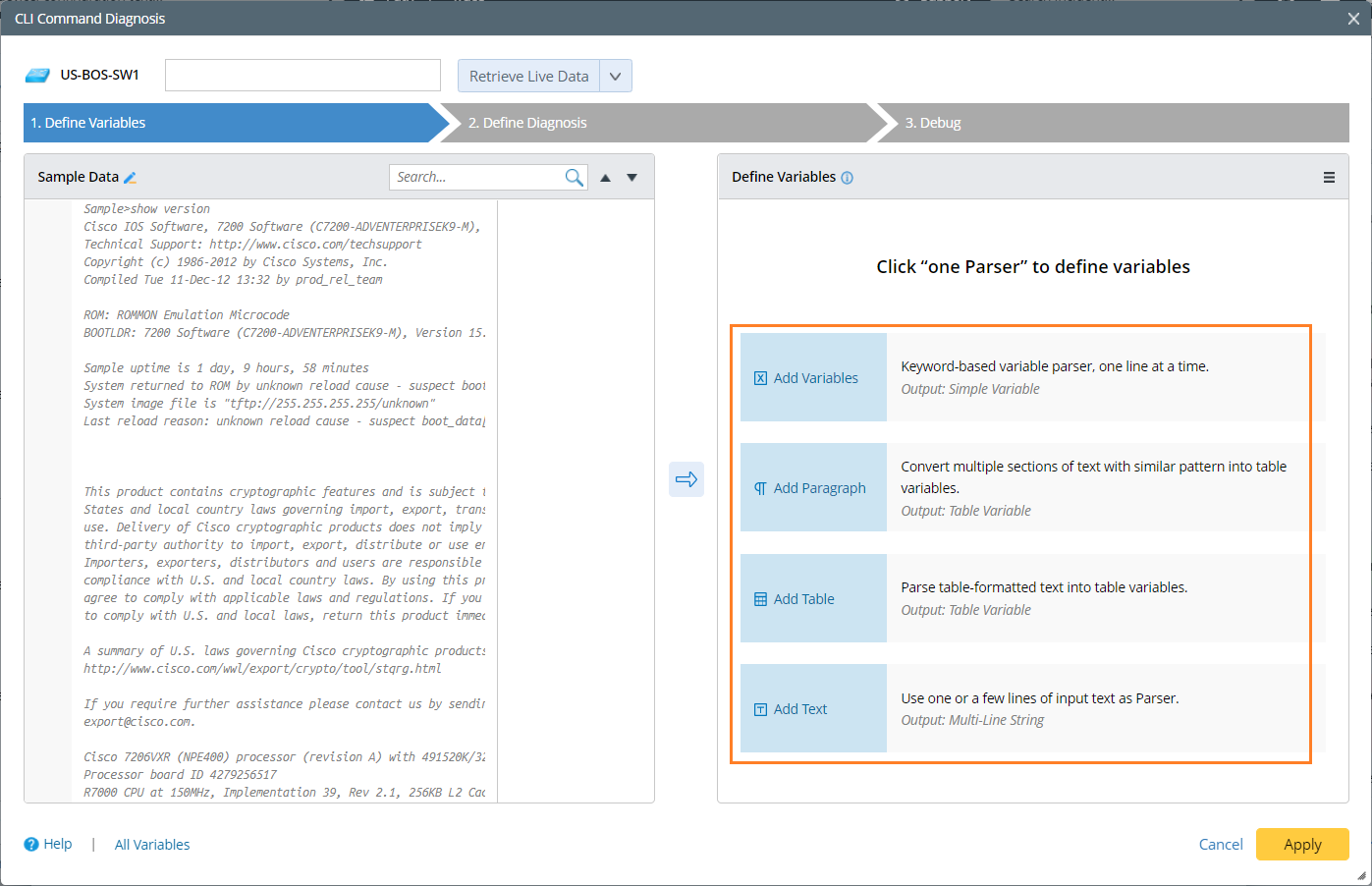Jump to previous search match arrow
This screenshot has height=886, width=1372.
605,178
